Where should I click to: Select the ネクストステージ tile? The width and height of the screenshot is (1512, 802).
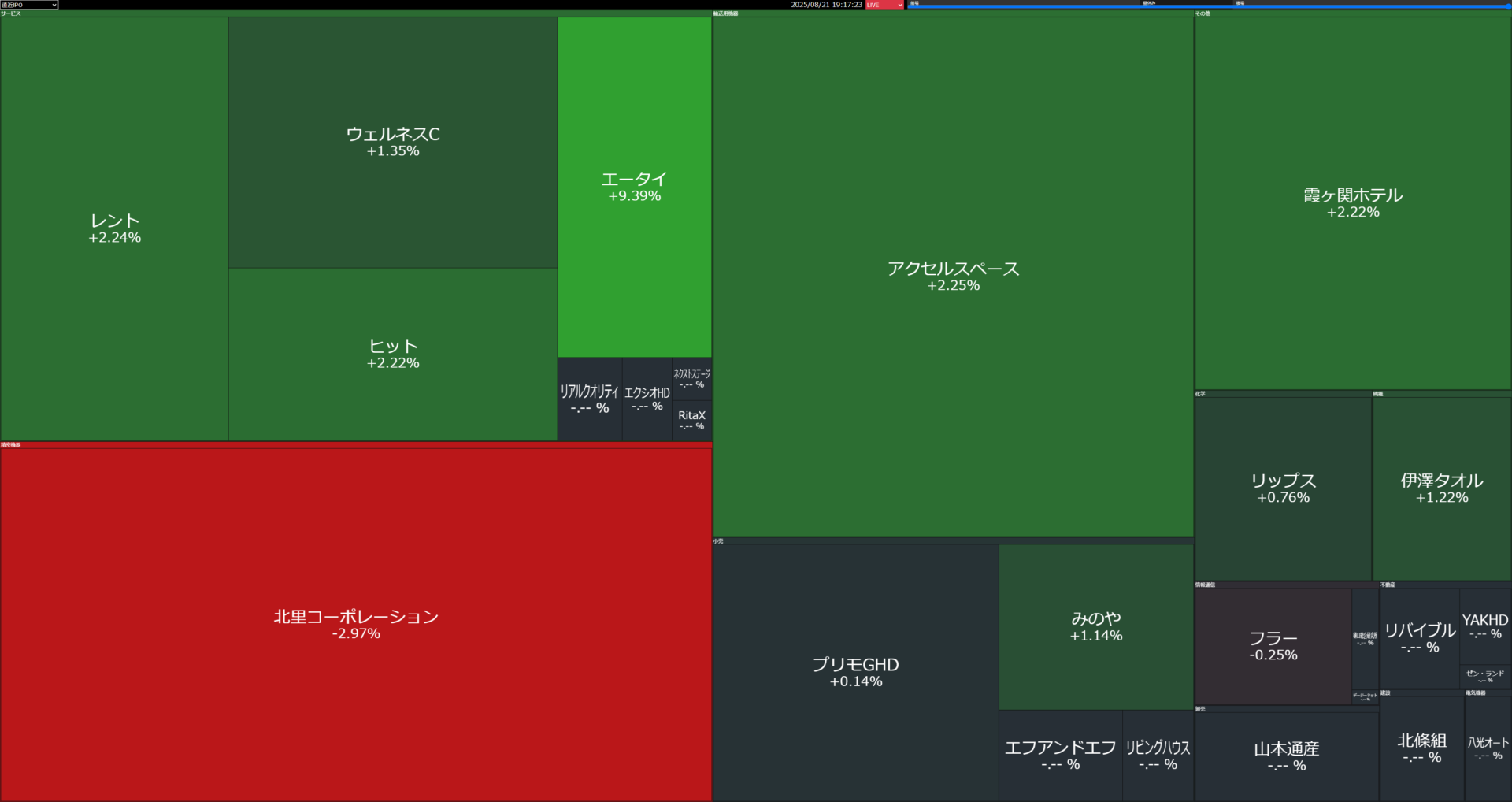click(692, 379)
